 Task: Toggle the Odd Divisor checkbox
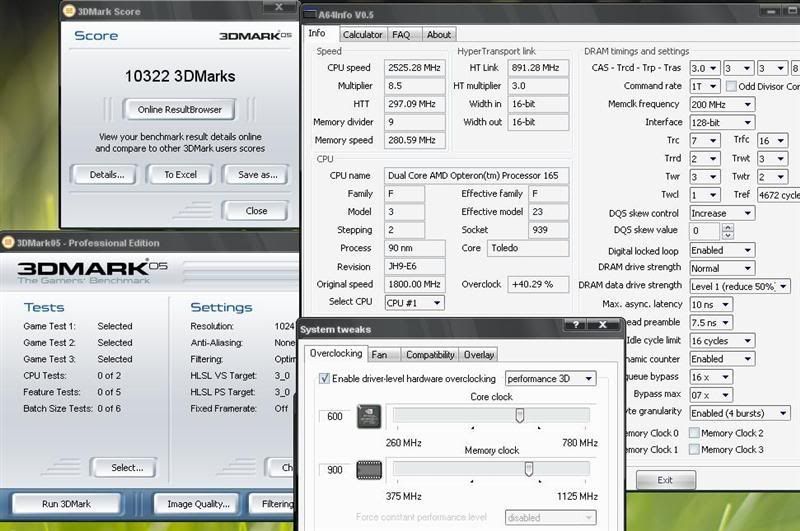[731, 86]
